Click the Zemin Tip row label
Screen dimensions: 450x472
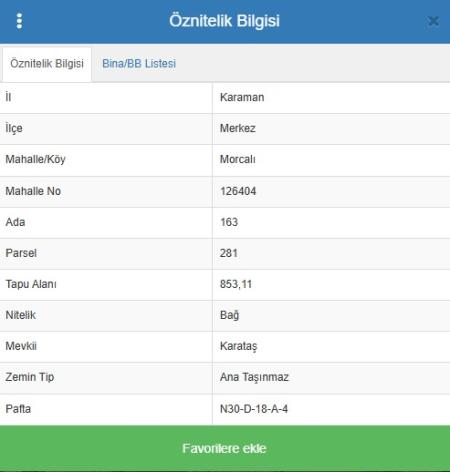[x=30, y=377]
